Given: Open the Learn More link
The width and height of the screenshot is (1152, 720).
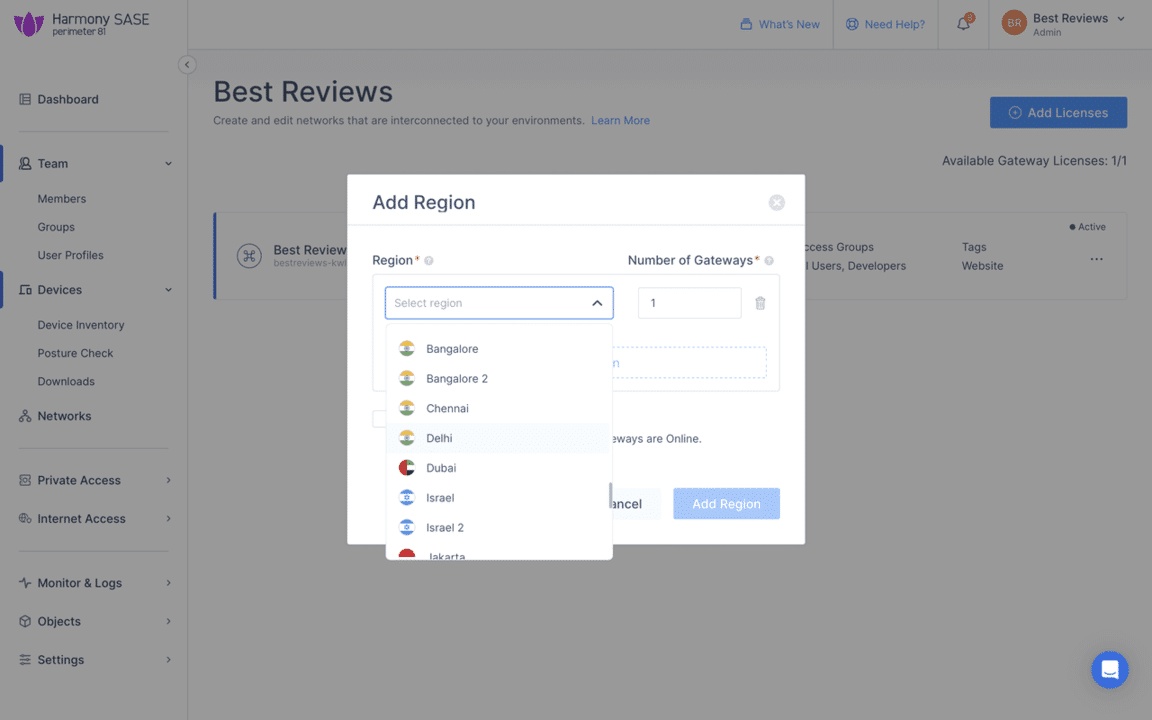Looking at the screenshot, I should pyautogui.click(x=620, y=121).
